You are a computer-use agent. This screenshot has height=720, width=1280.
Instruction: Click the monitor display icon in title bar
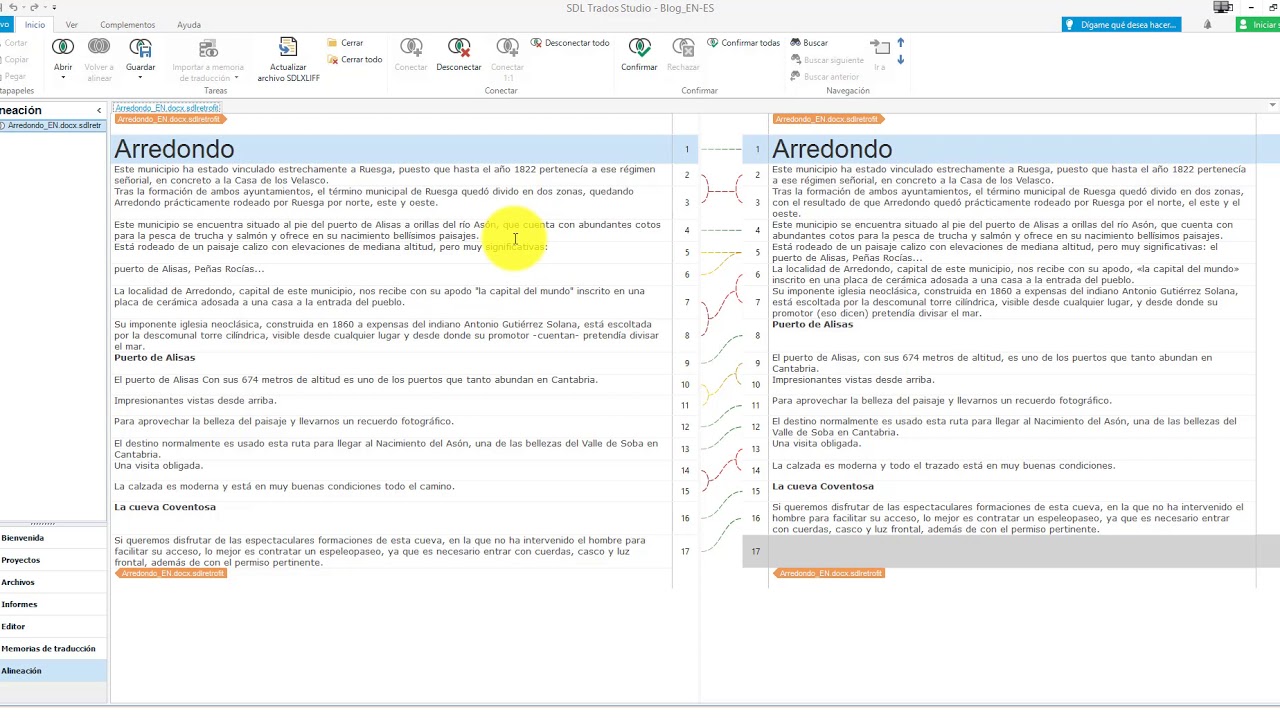(x=1222, y=7)
